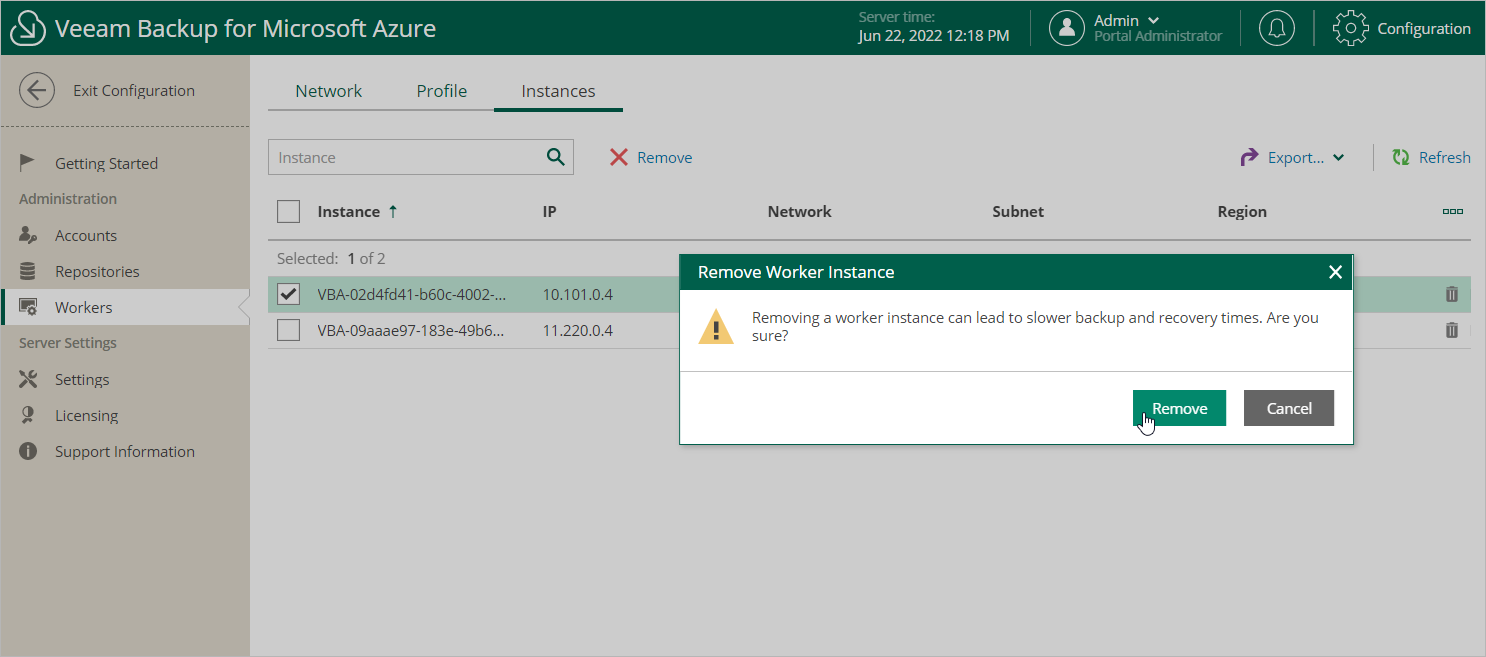
Task: Switch to the Network tab
Action: pyautogui.click(x=329, y=91)
